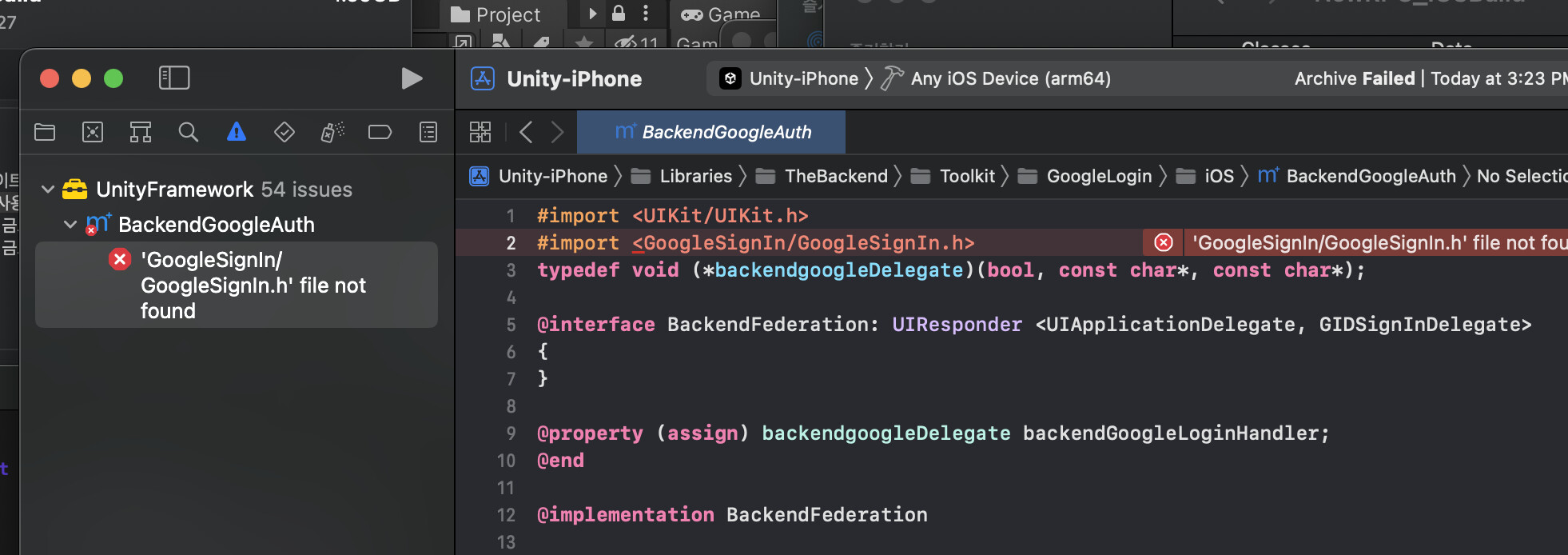Choose the Unity-iPhone scheme selector
The image size is (1568, 555).
789,78
